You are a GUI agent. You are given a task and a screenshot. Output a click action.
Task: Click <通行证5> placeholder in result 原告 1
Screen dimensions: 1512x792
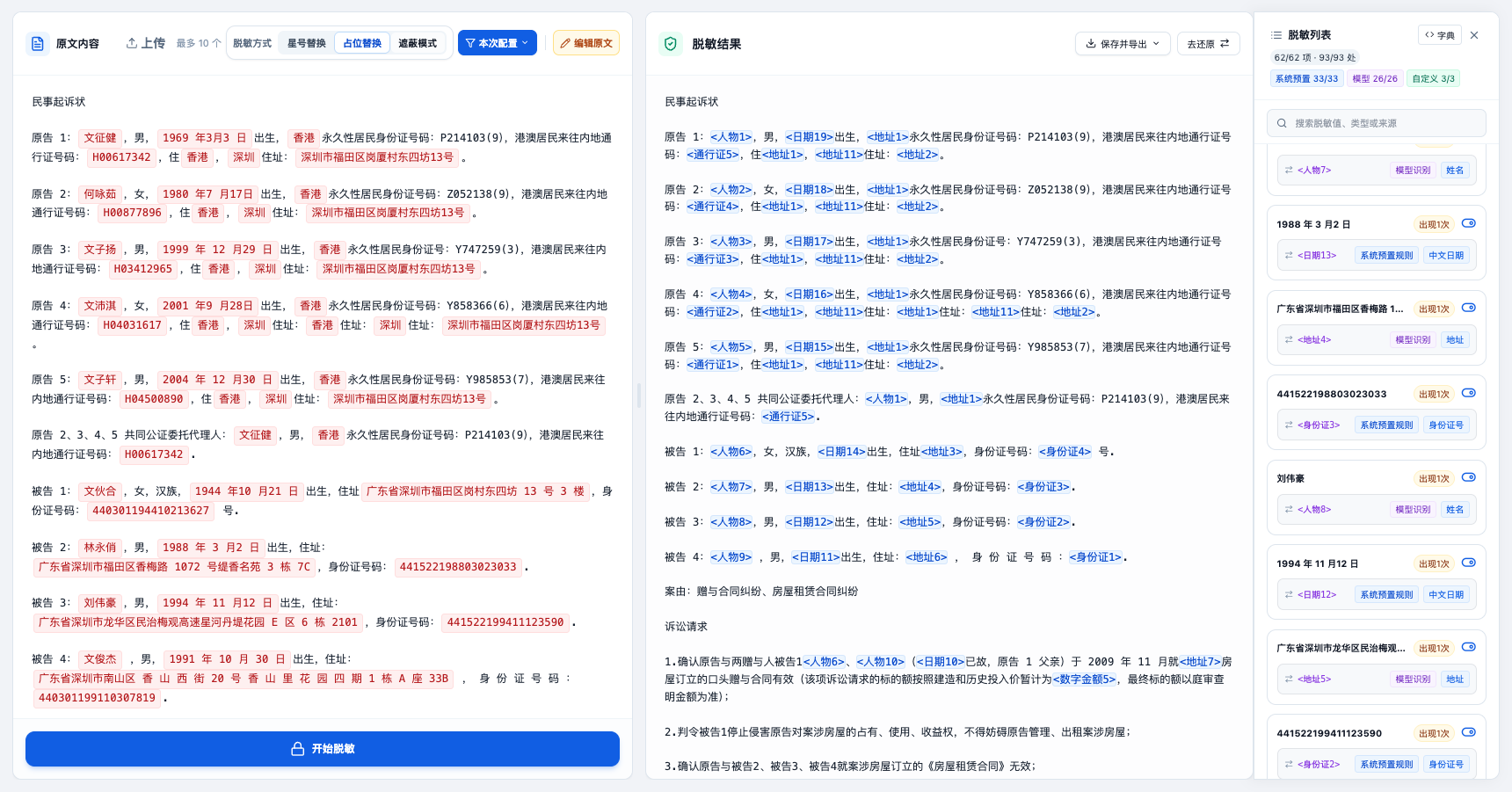pyautogui.click(x=713, y=155)
